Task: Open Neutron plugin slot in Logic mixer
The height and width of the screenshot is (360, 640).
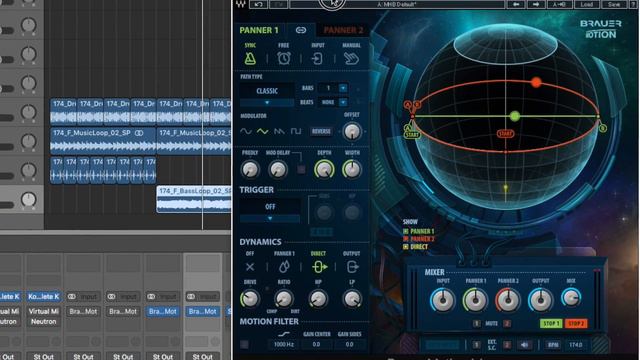Action: click(x=44, y=322)
